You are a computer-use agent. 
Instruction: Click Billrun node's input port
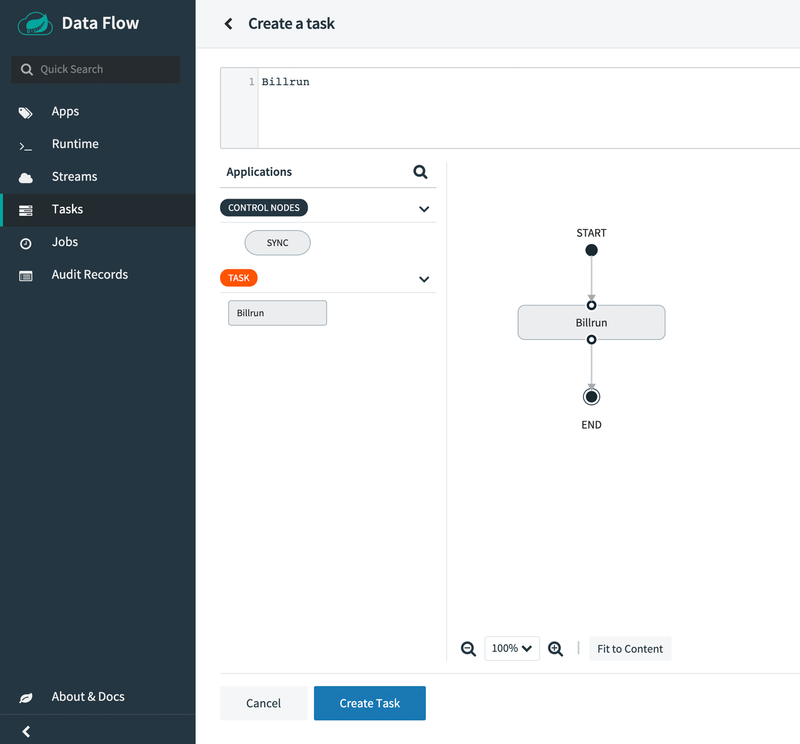point(591,305)
